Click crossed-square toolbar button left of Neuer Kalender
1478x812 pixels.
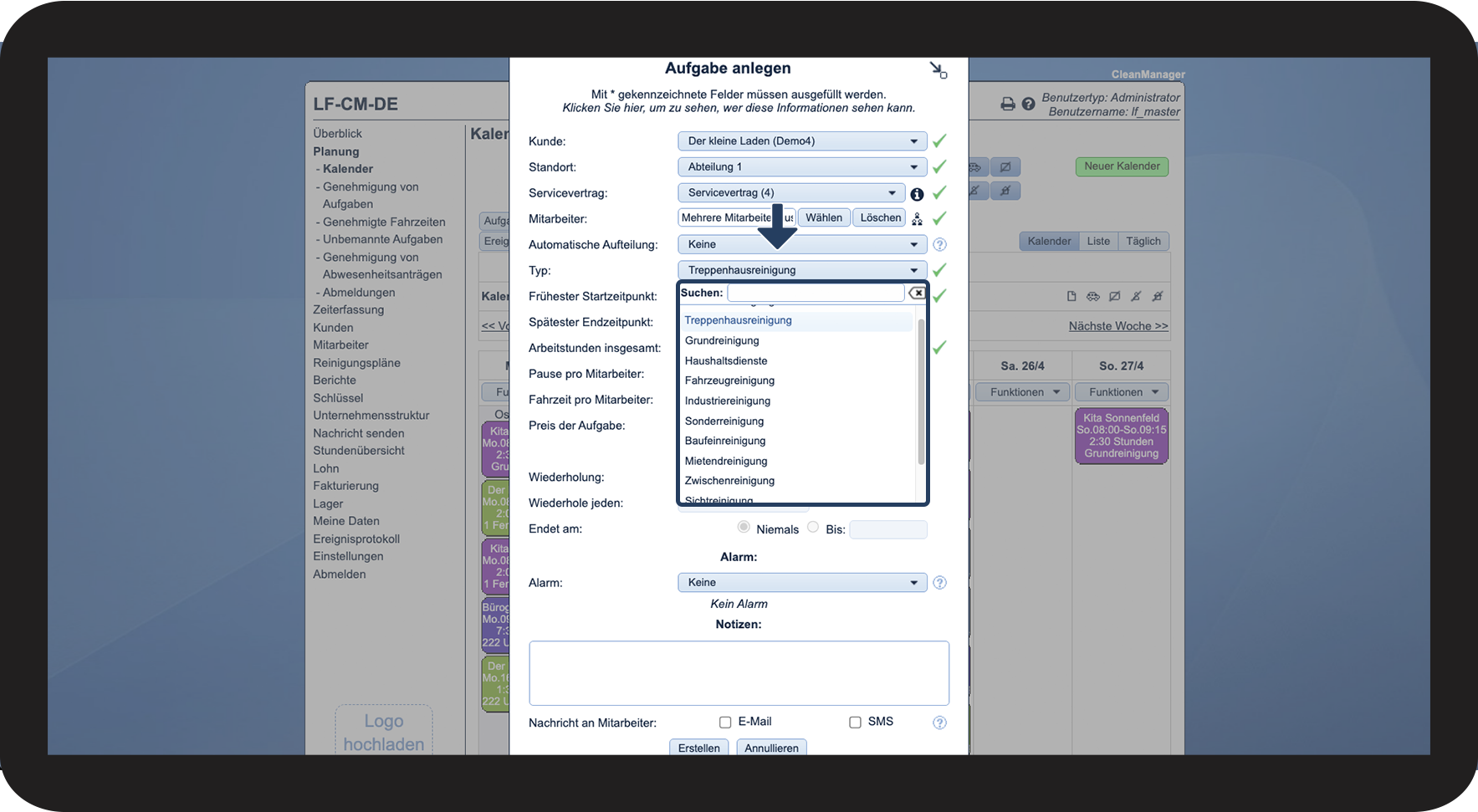pos(1005,167)
